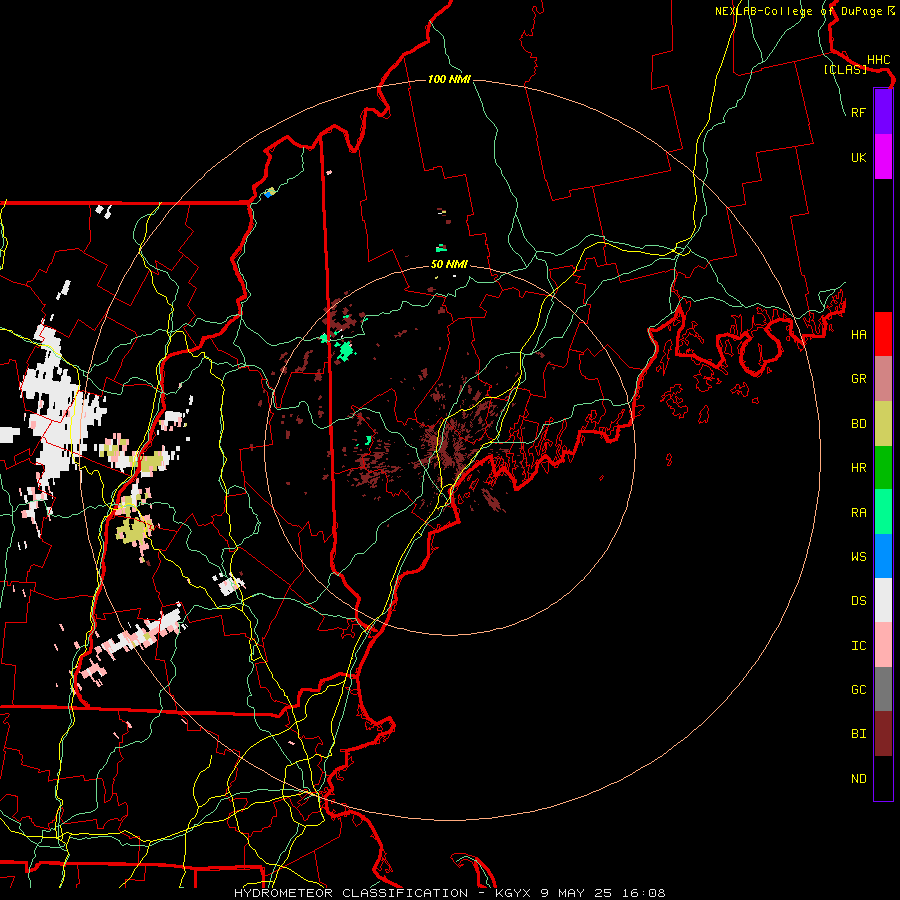The image size is (900, 900).
Task: Click the GC legend label
Action: (858, 689)
